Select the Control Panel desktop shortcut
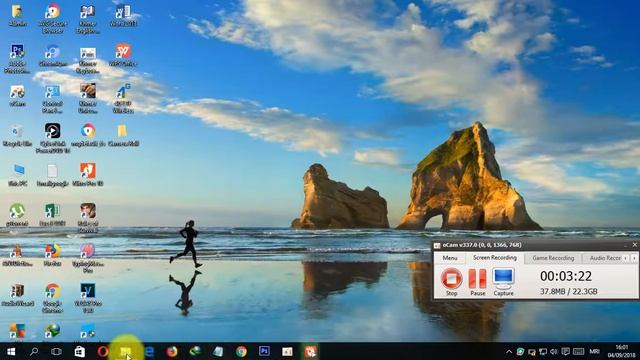640x360 pixels. coord(52,99)
